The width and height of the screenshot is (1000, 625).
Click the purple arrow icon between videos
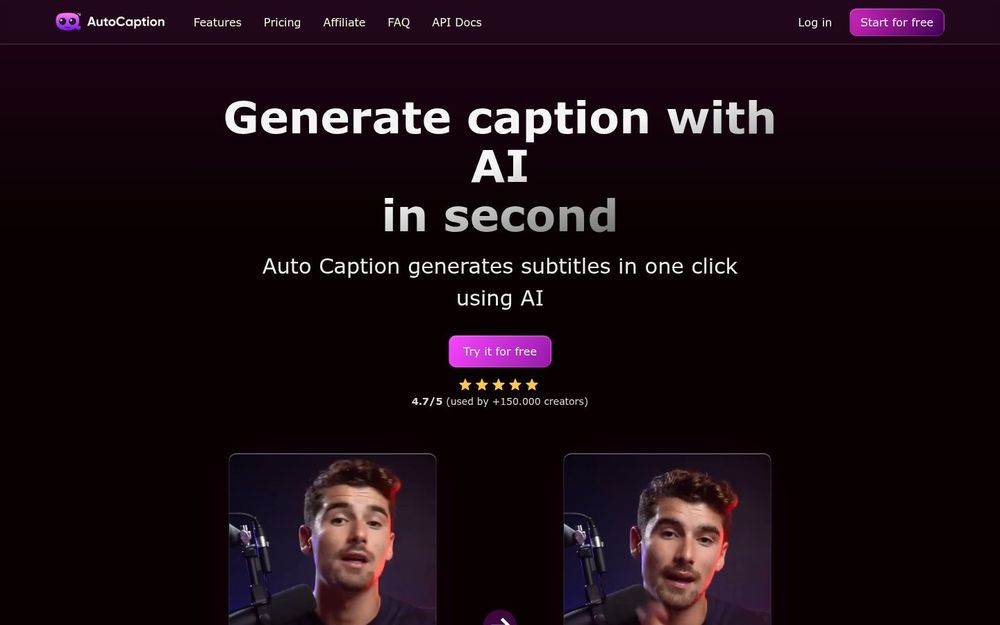pos(499,619)
